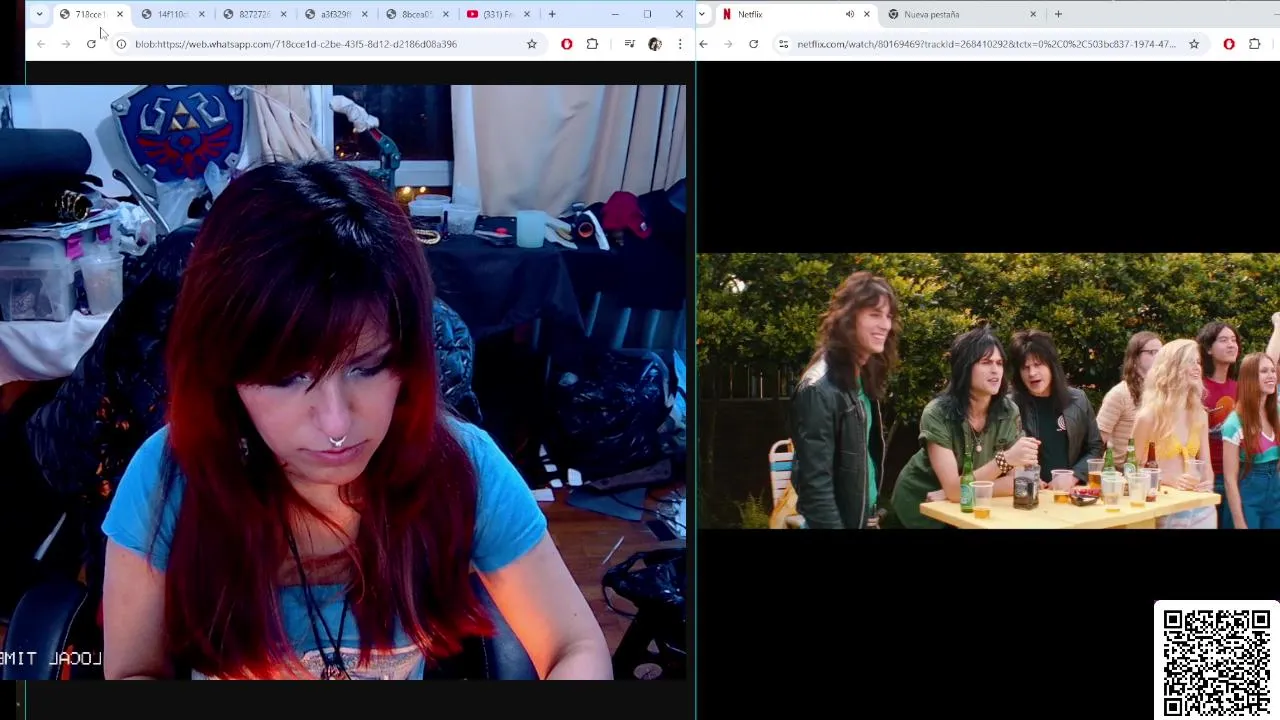
Task: View site information for whatsapp blob URL
Action: 121,44
